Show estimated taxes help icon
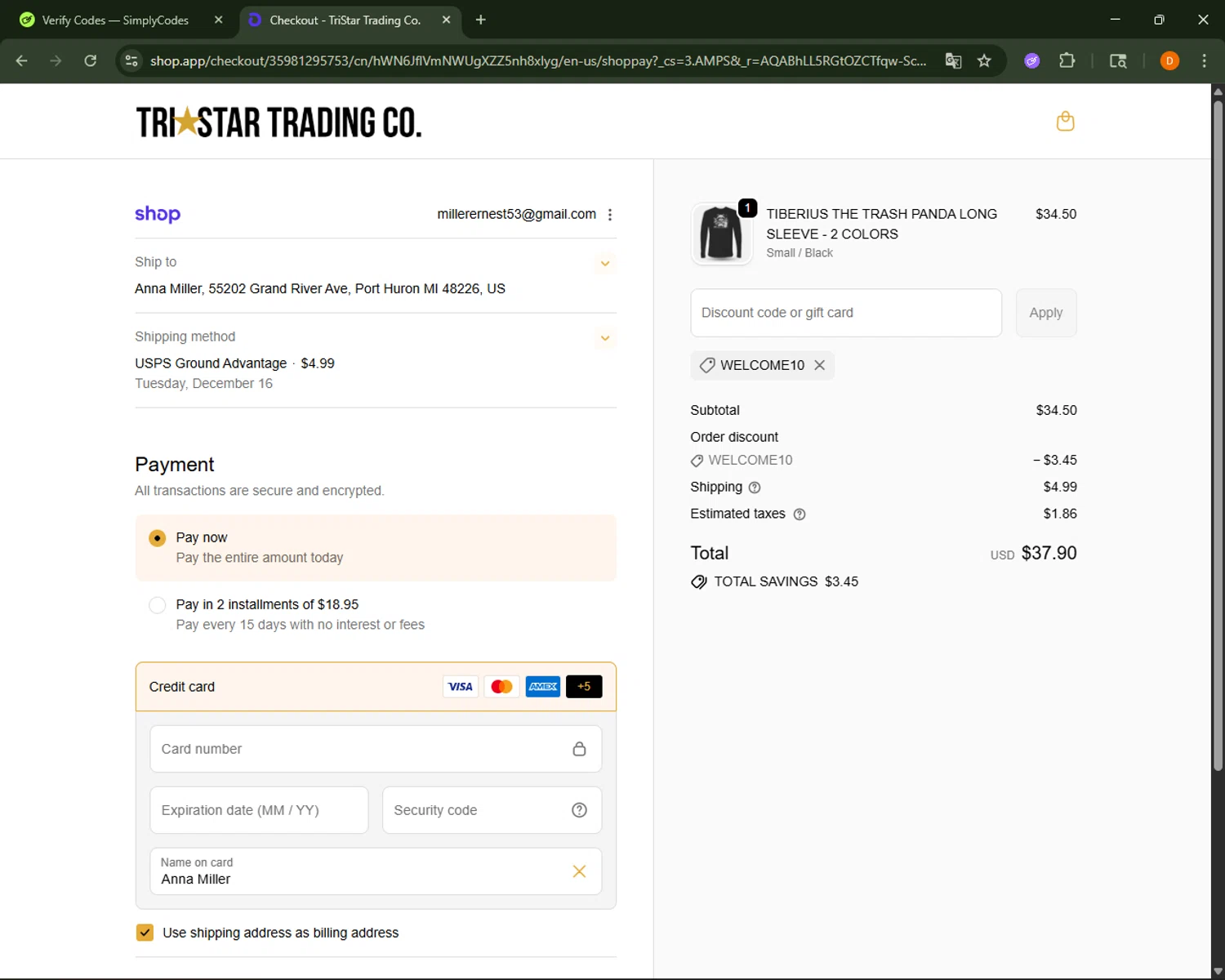Screen dimensions: 1225x980 [x=800, y=514]
